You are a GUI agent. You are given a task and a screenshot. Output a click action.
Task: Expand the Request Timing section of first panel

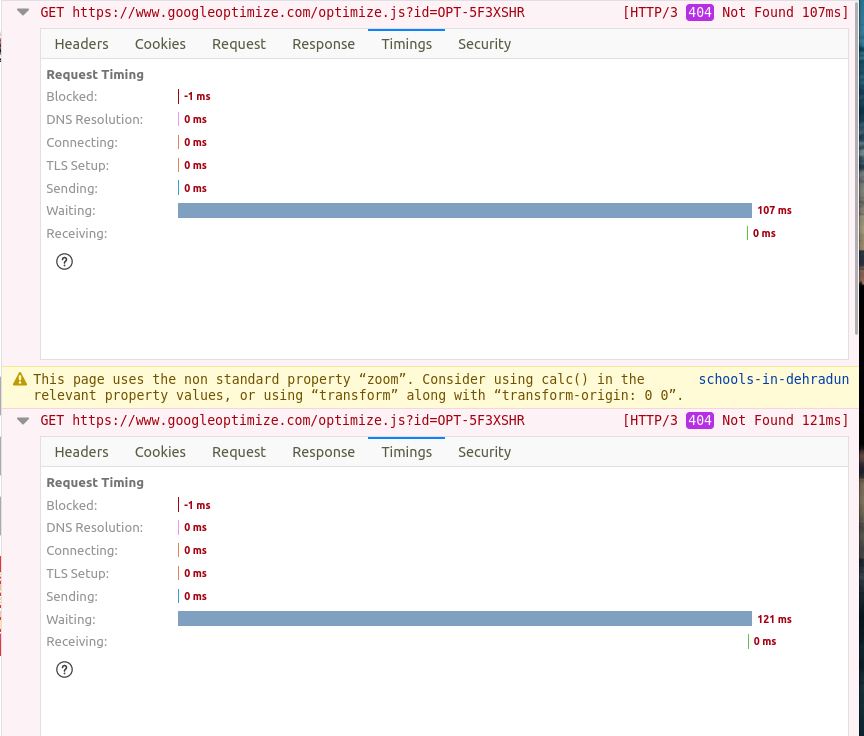tap(94, 74)
